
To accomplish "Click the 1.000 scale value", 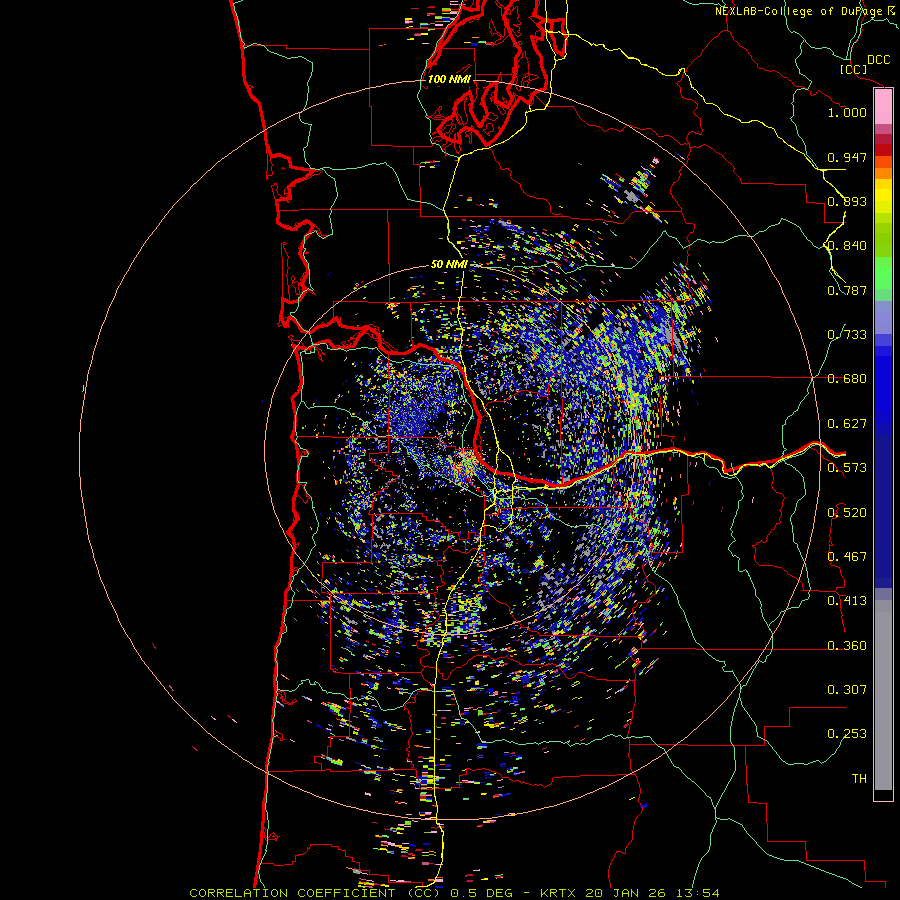I will point(847,112).
